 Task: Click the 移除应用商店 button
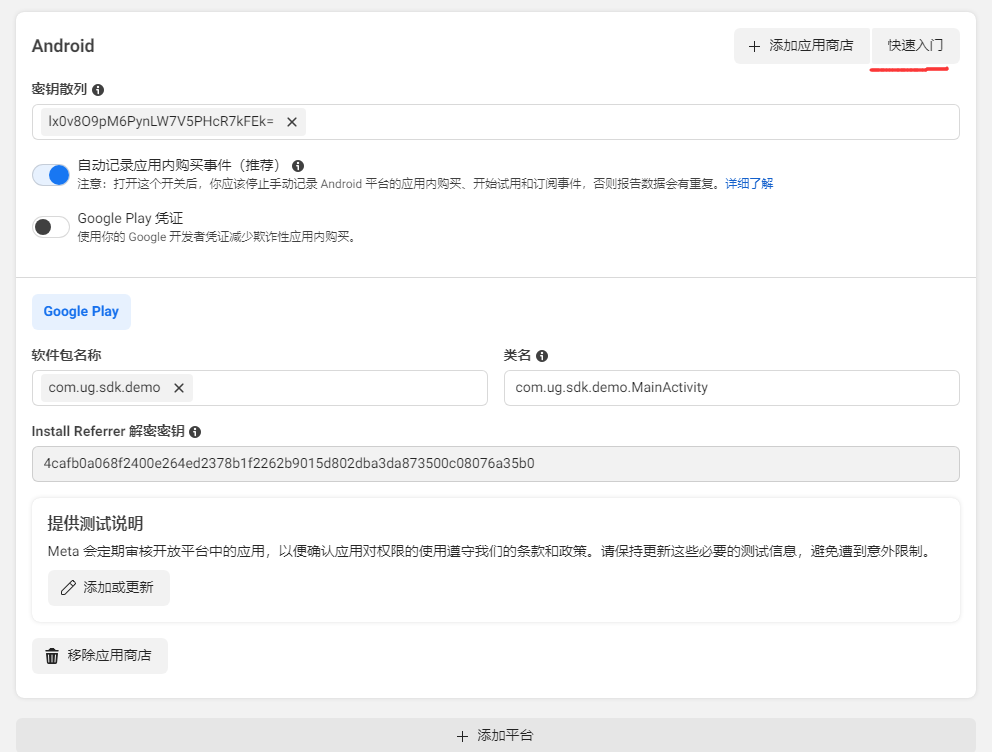(100, 656)
